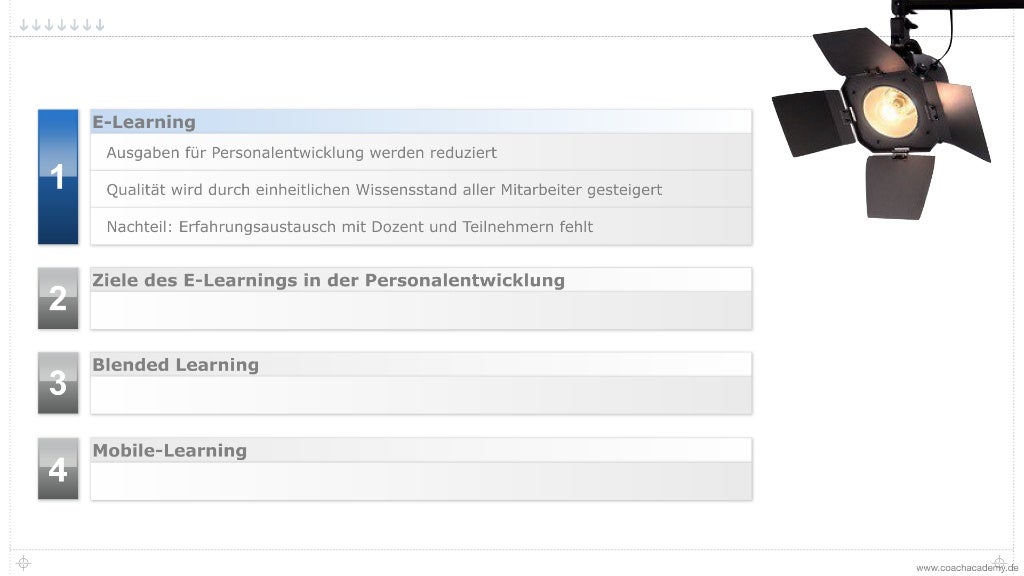The height and width of the screenshot is (576, 1024).
Task: Open the www.coachacademy.de link
Action: coord(966,568)
